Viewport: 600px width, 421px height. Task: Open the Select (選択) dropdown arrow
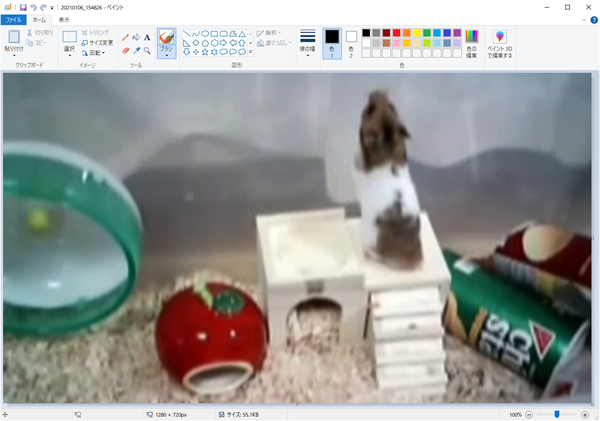[69, 55]
